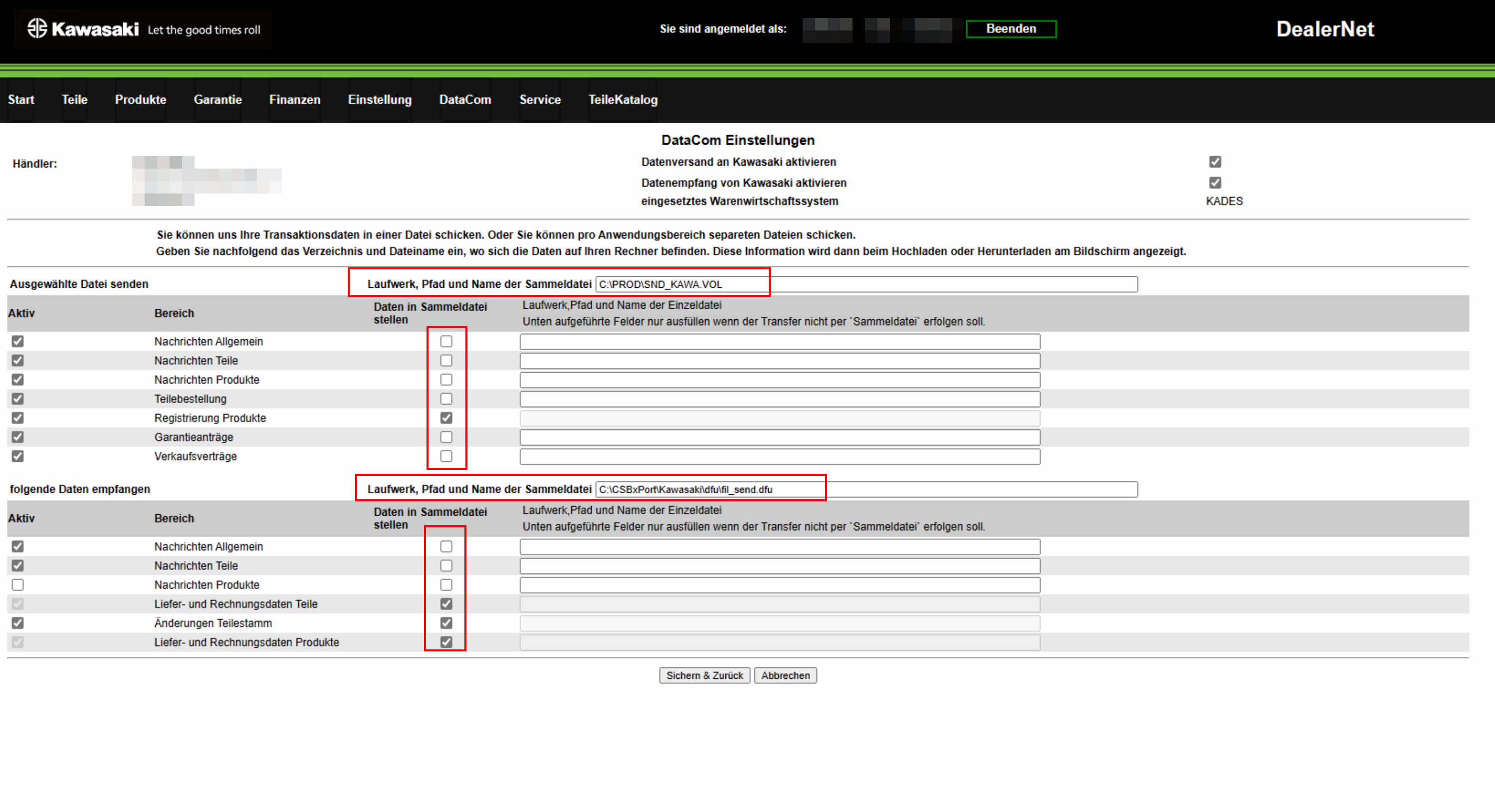Screen dimensions: 1495x812
Task: Click Einzeldatei field for send Nachrichten Teile
Action: (780, 361)
